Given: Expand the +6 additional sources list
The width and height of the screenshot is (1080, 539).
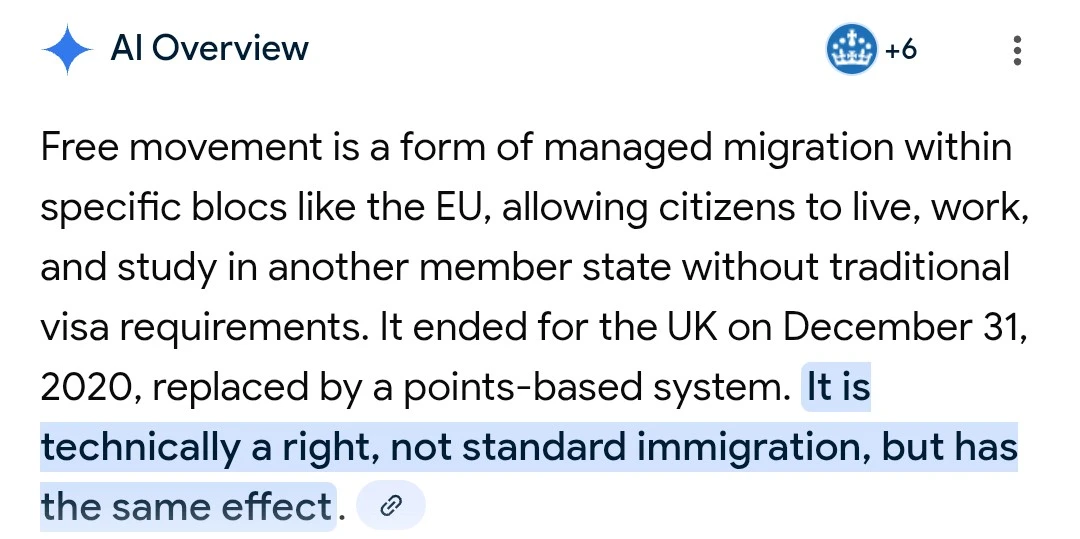Looking at the screenshot, I should (x=901, y=50).
